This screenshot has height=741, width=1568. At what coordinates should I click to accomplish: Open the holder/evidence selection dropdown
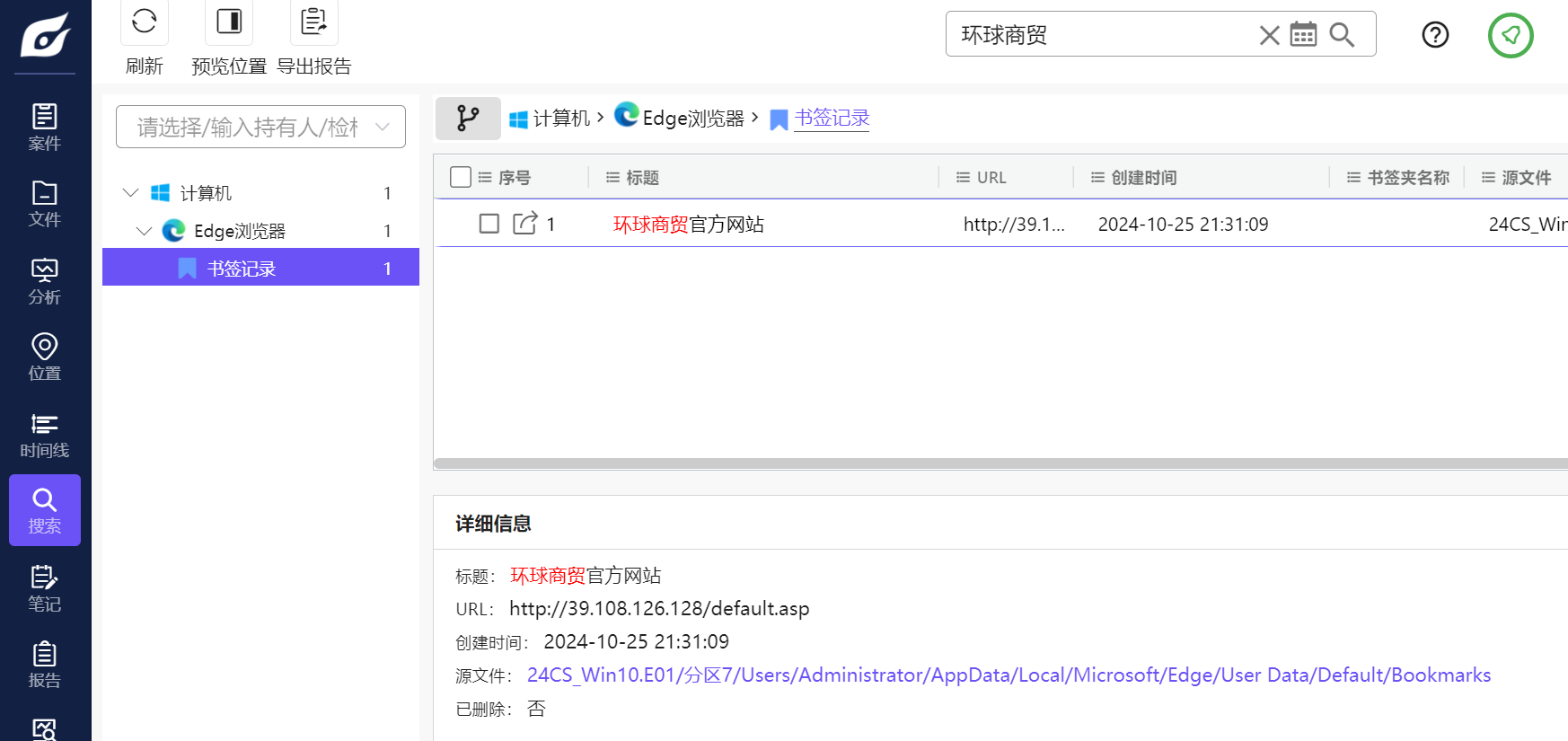click(x=260, y=127)
